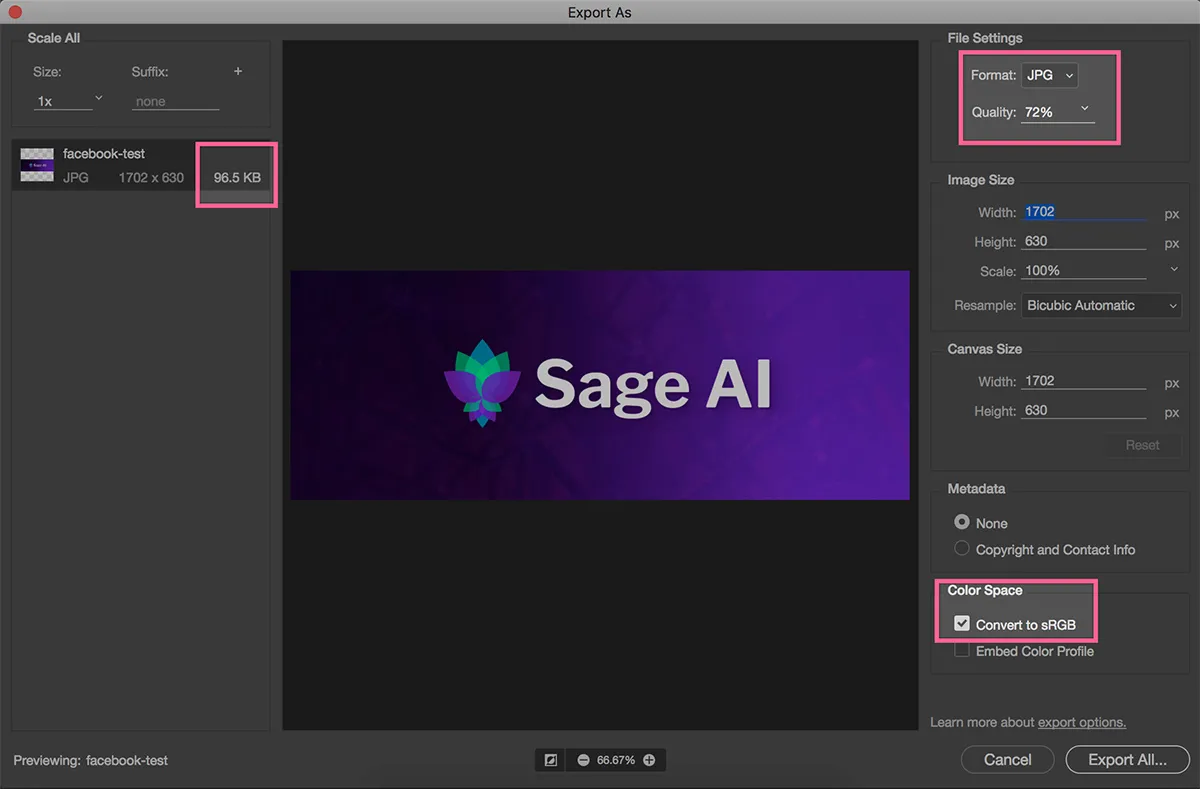Zoom in the preview with plus icon

point(649,760)
